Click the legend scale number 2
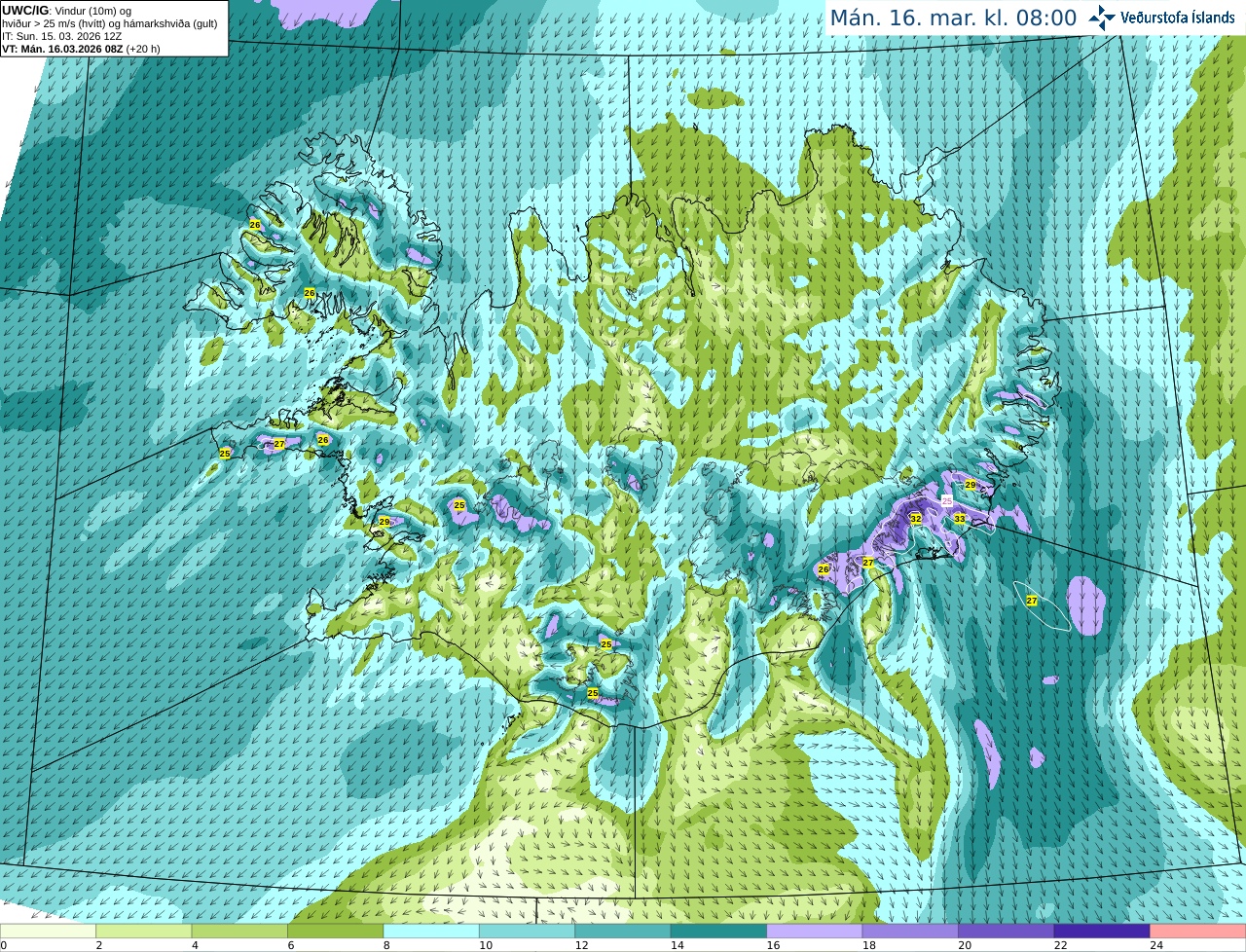 point(99,945)
